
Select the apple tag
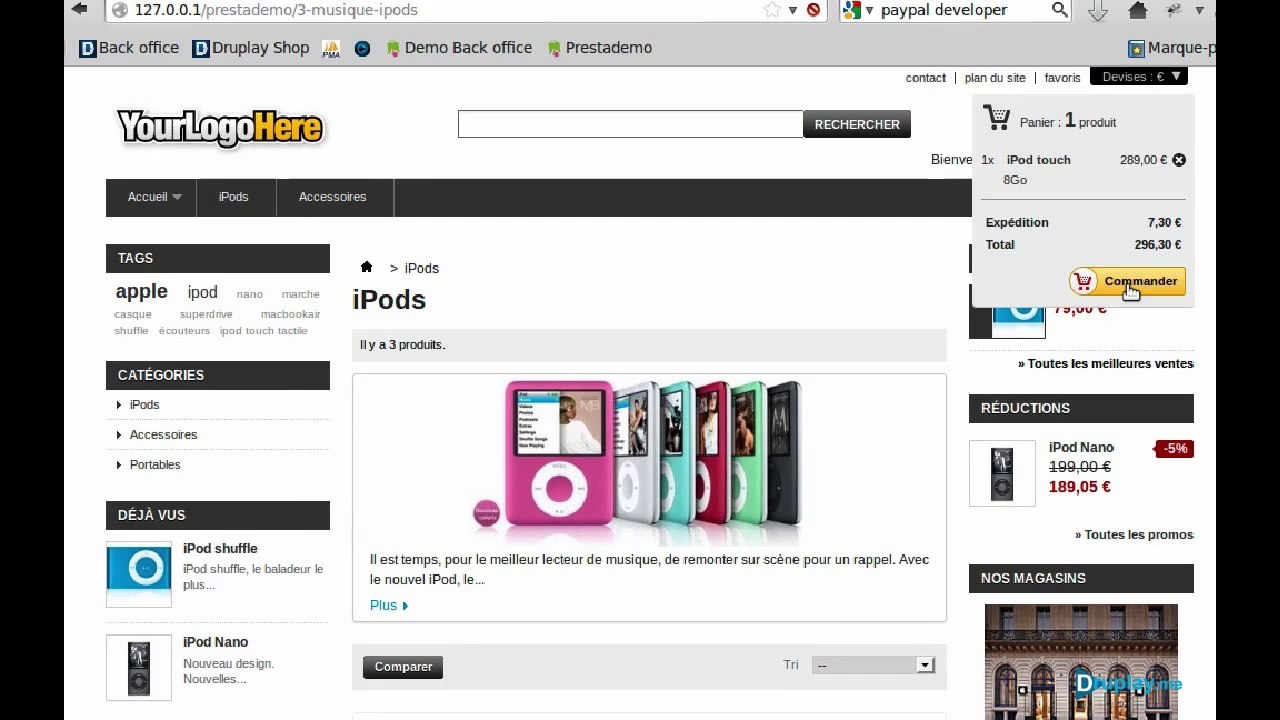141,291
